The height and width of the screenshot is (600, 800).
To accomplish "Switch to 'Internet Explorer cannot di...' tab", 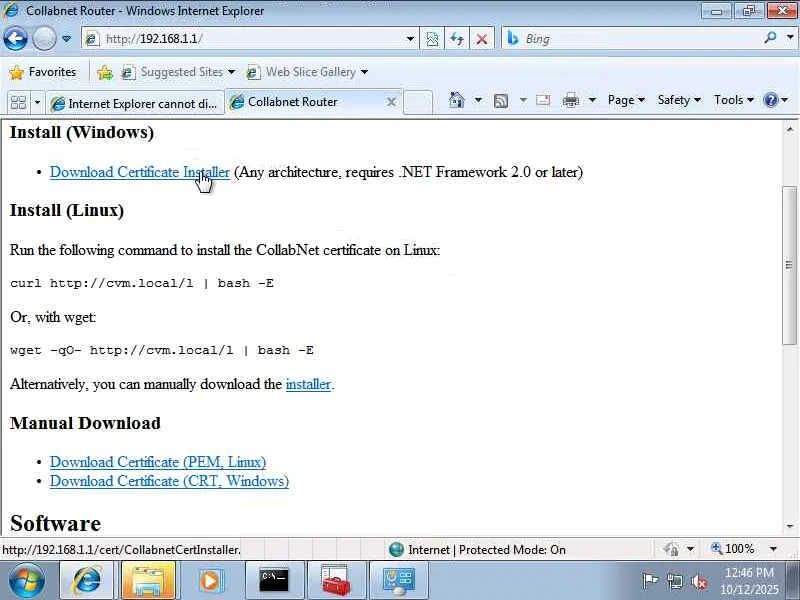I will click(x=136, y=103).
